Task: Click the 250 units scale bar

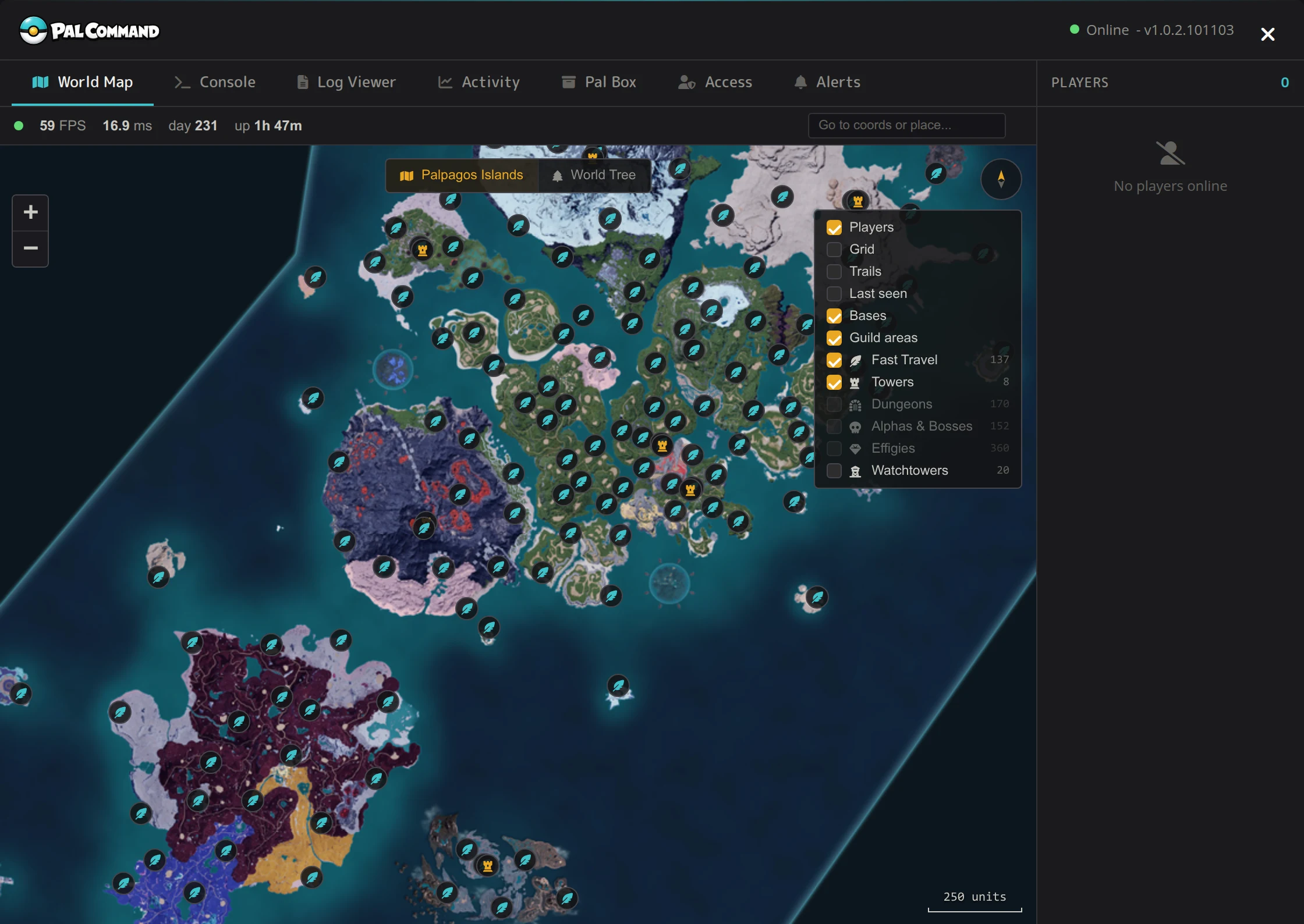Action: click(x=975, y=901)
